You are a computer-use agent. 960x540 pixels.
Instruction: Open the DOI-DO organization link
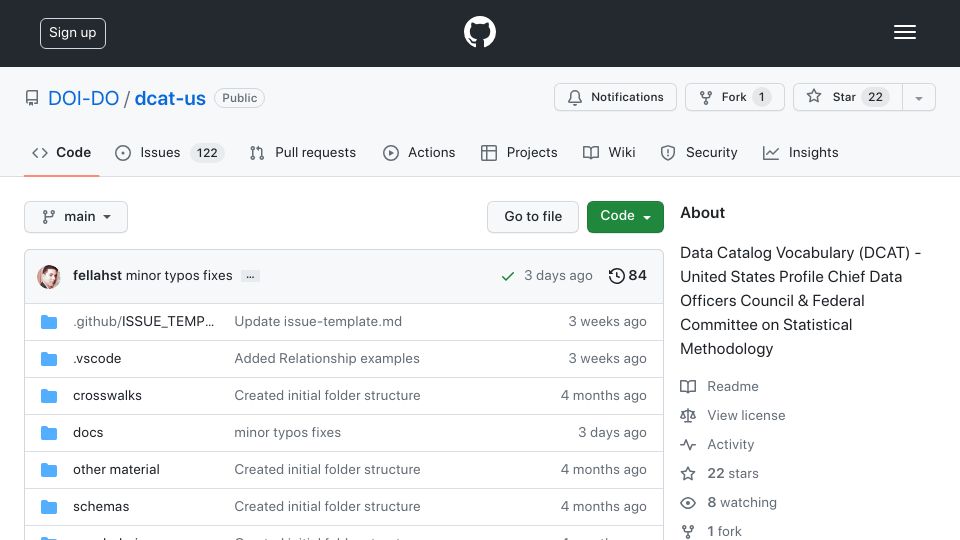click(83, 98)
